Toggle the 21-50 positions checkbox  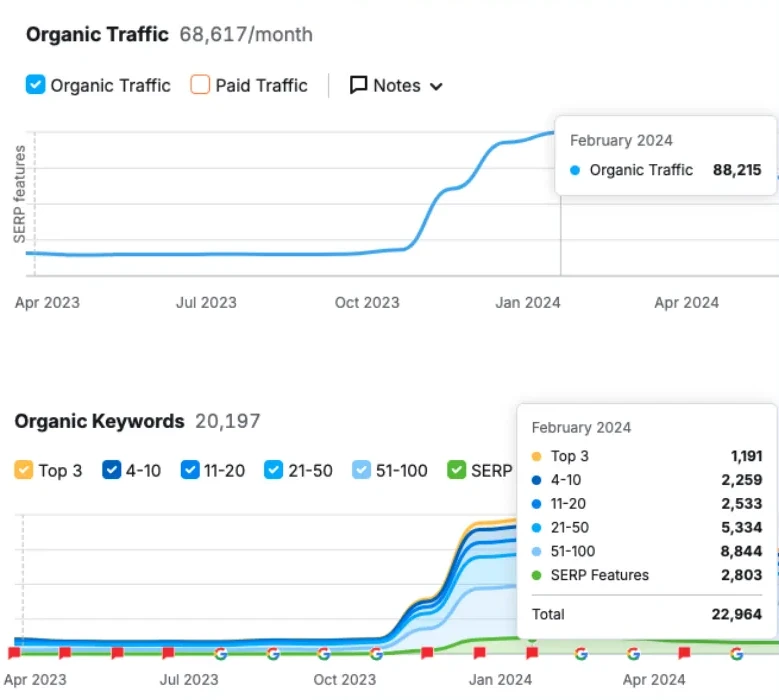pyautogui.click(x=273, y=469)
